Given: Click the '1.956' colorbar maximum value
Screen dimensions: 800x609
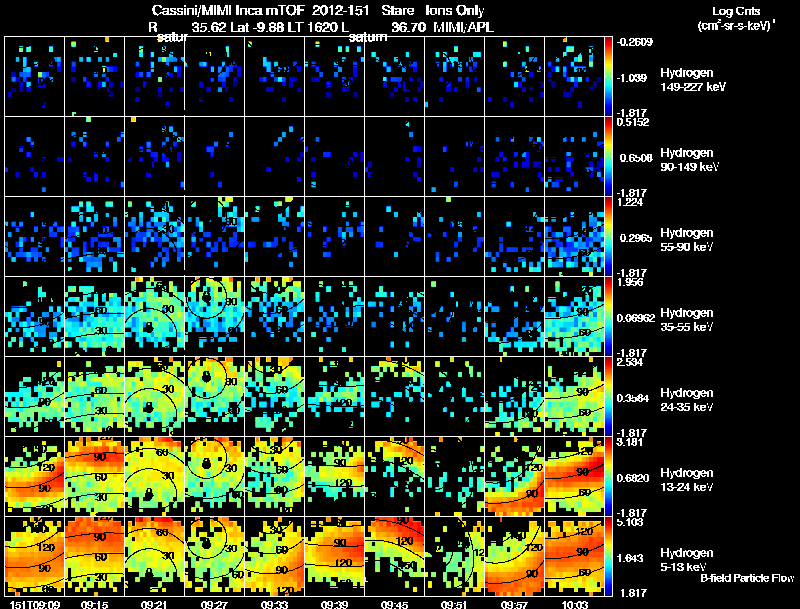Looking at the screenshot, I should [630, 282].
